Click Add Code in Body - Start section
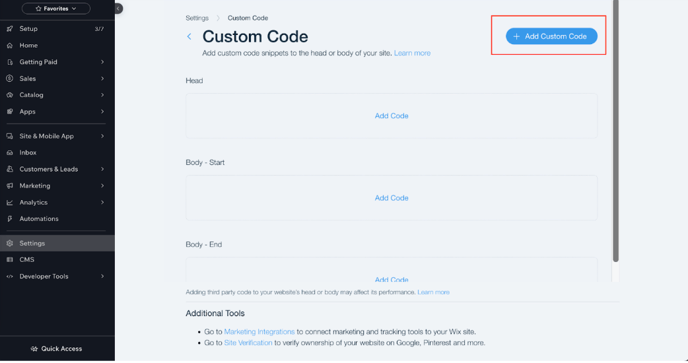This screenshot has height=363, width=688. [x=391, y=198]
